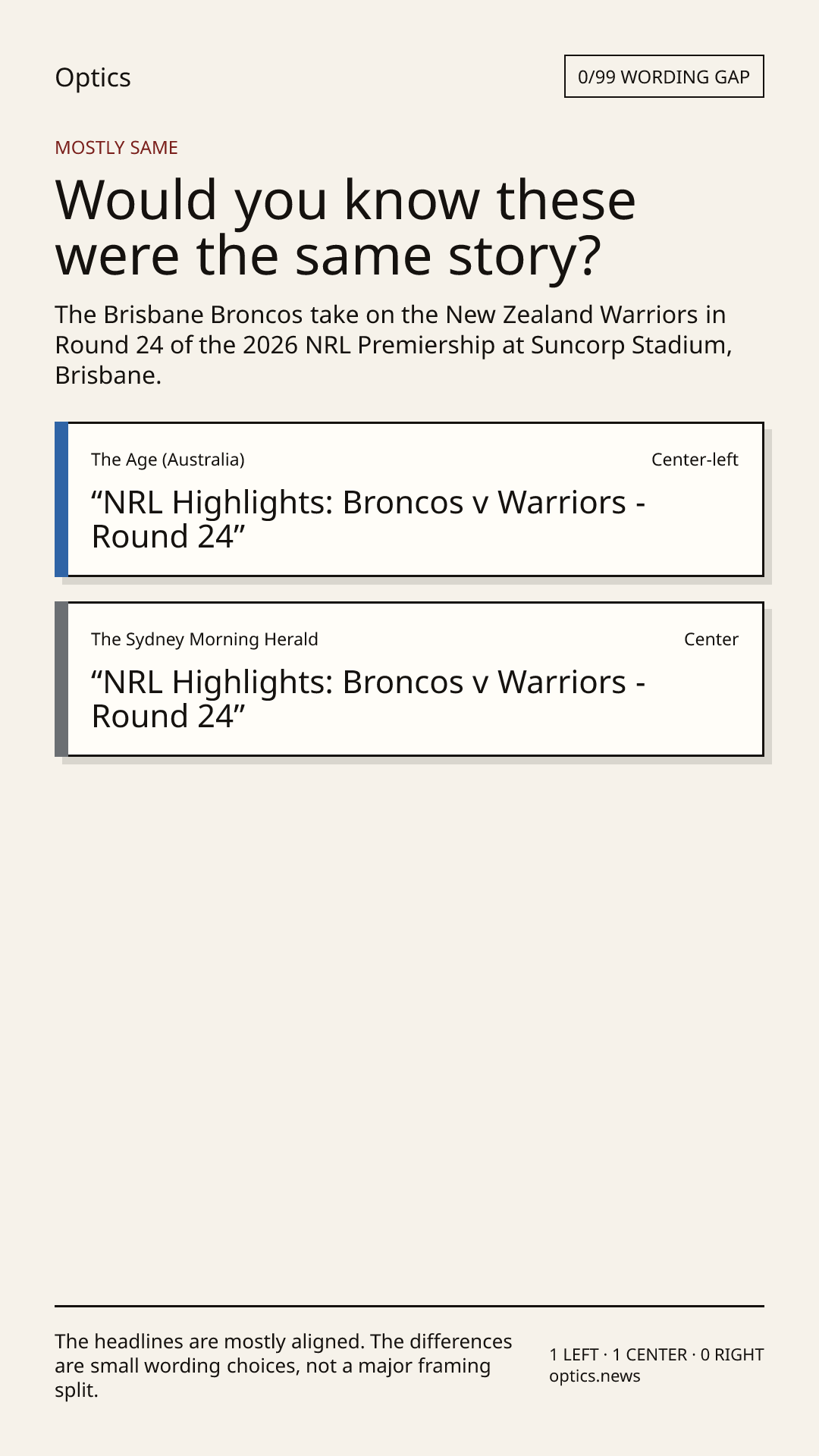
Task: Open The Age (Australia) headline card
Action: 409,499
